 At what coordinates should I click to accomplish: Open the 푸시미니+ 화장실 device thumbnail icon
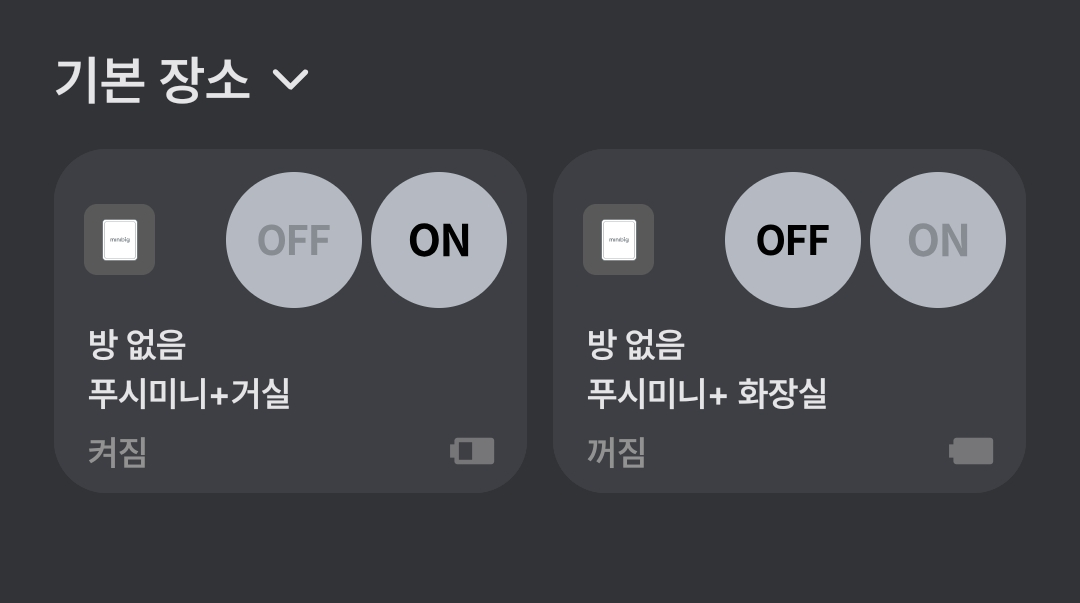(618, 240)
